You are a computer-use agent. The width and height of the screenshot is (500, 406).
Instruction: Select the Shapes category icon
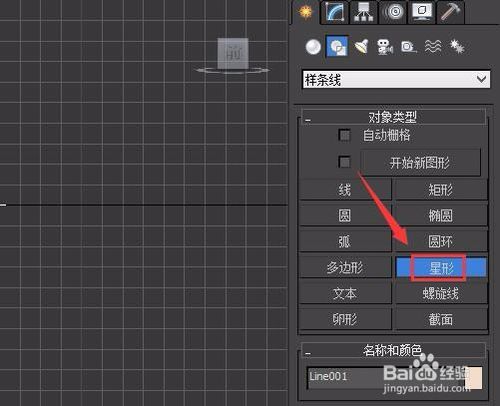337,46
